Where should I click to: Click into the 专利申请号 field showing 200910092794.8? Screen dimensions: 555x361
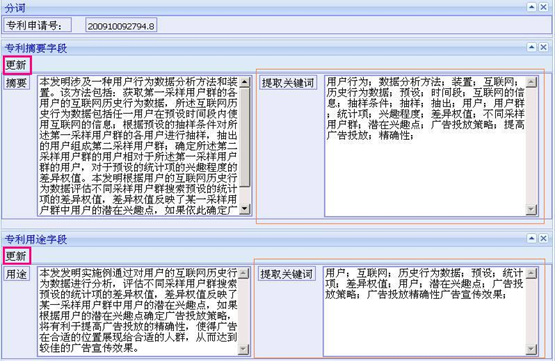tap(121, 26)
